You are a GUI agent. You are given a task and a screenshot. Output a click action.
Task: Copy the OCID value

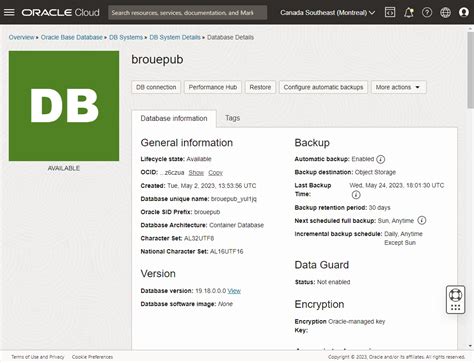(x=215, y=173)
